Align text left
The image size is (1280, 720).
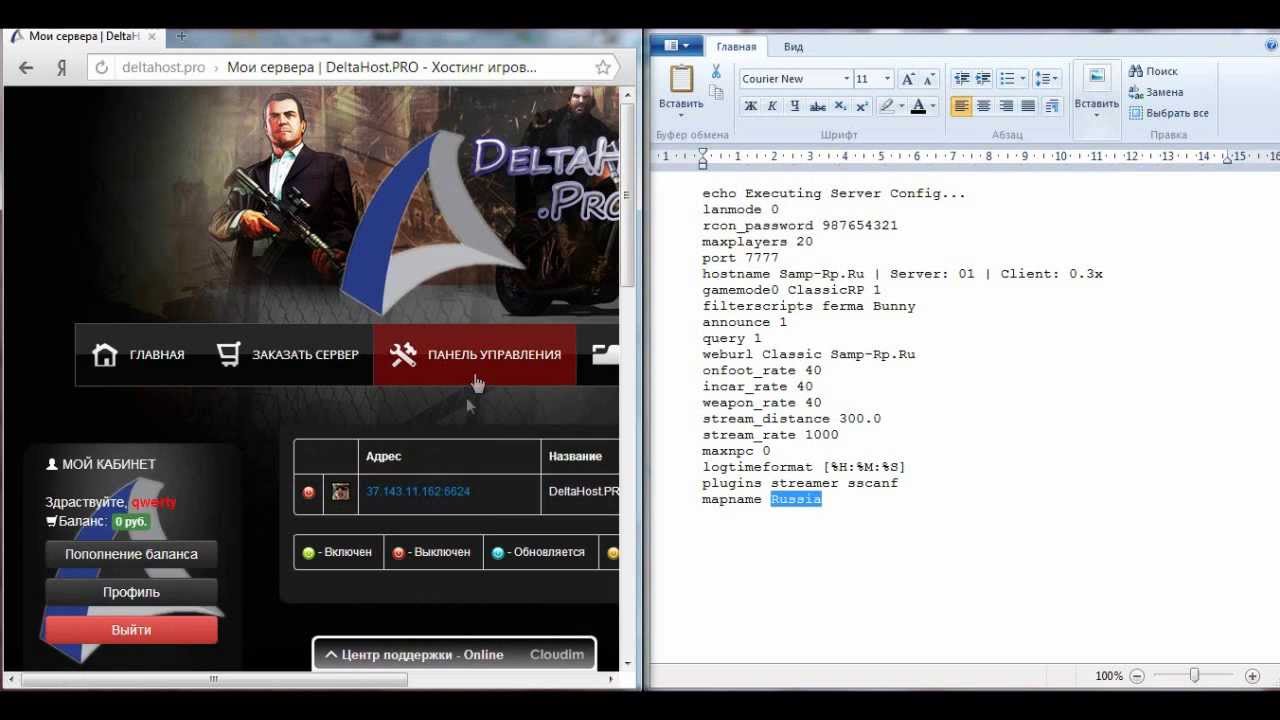[x=961, y=106]
